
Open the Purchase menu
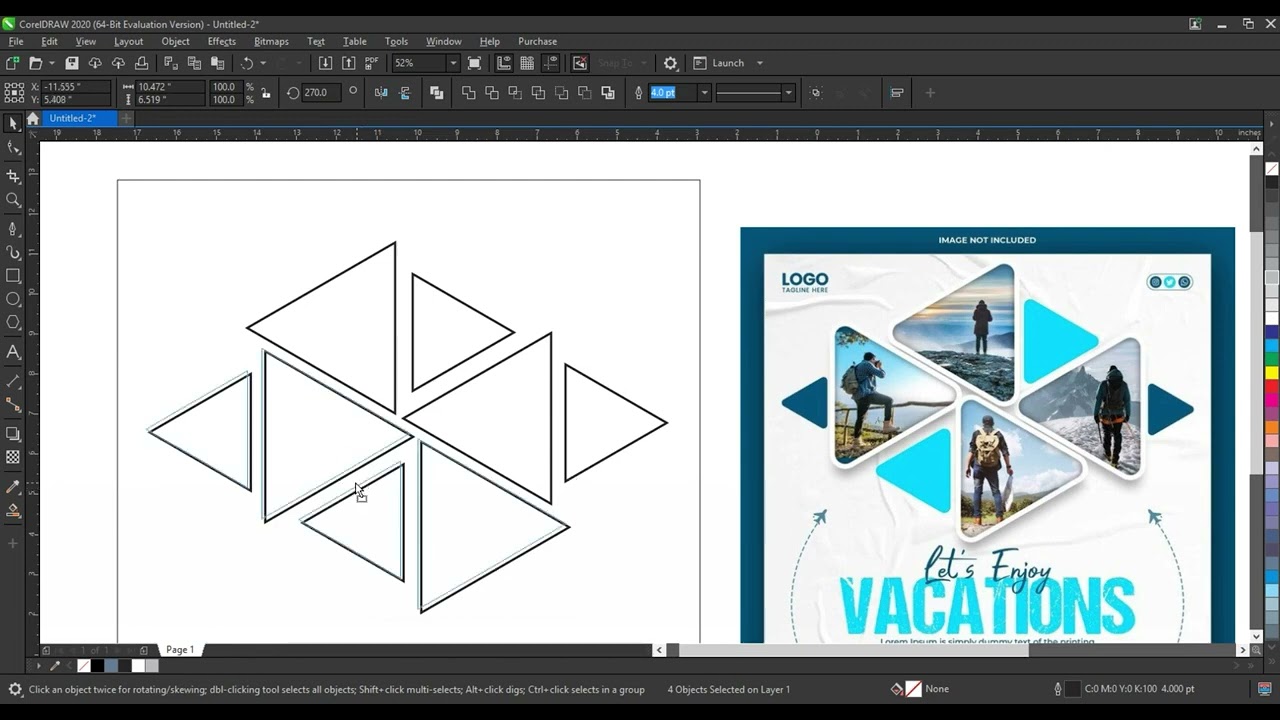pos(537,41)
